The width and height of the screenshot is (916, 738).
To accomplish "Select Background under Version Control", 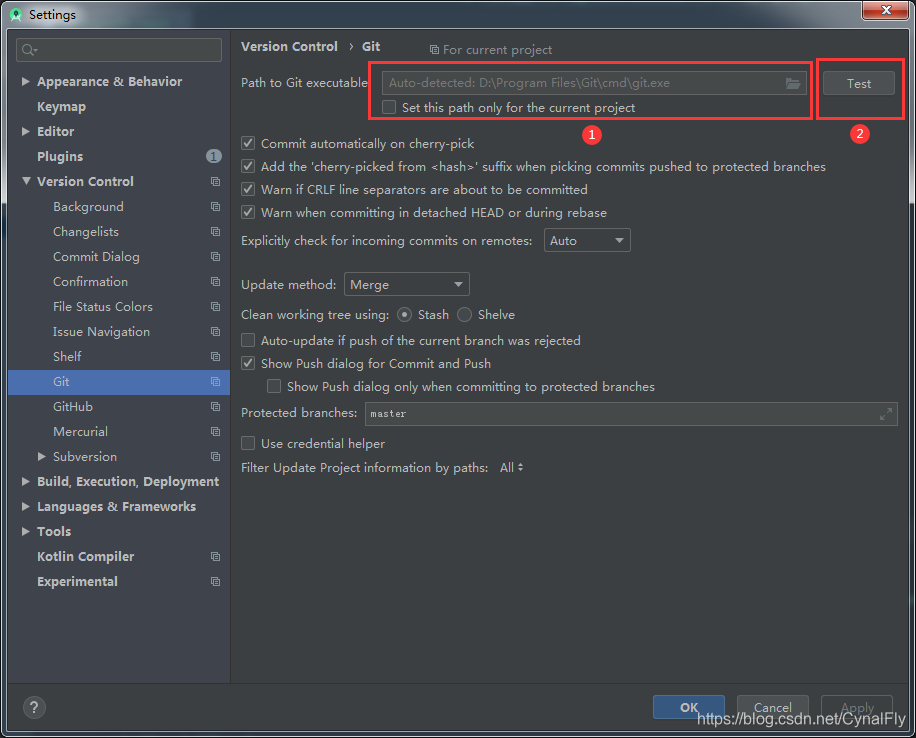I will pyautogui.click(x=88, y=207).
